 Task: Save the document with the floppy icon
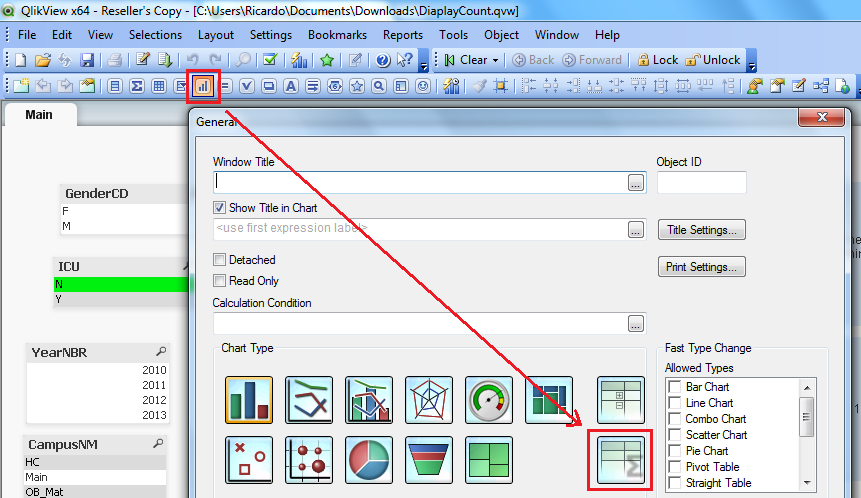(x=87, y=60)
